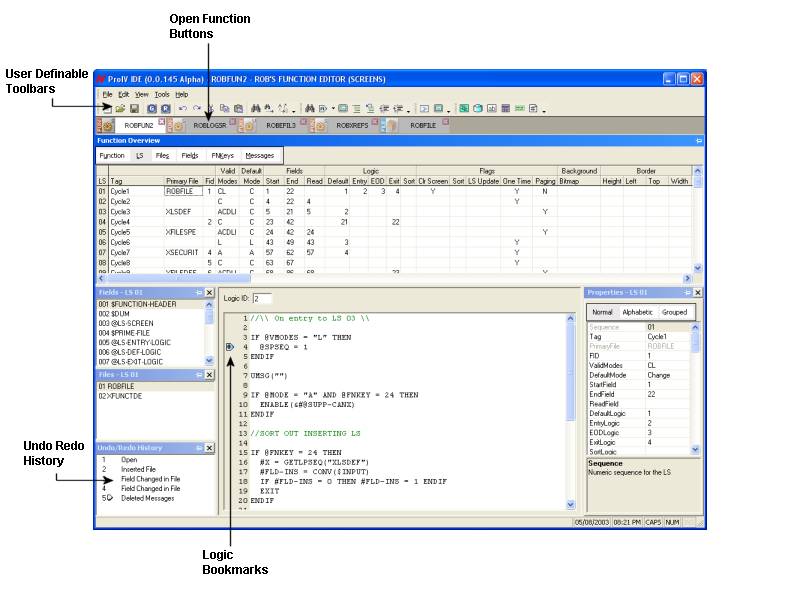Click the logic code editor's vertical scrollbar
800x600 pixels.
(570, 411)
